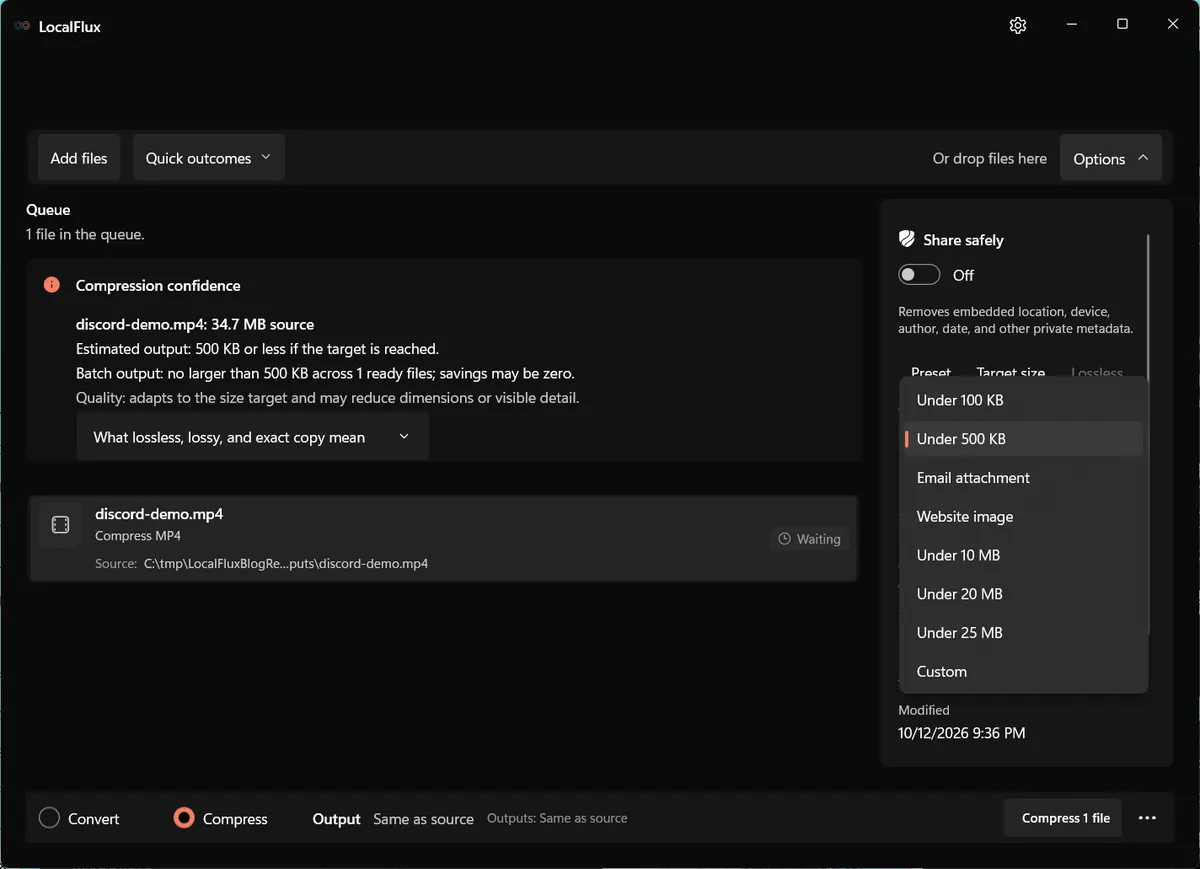This screenshot has width=1200, height=869.
Task: Click the Compress 1 file button
Action: pos(1065,818)
